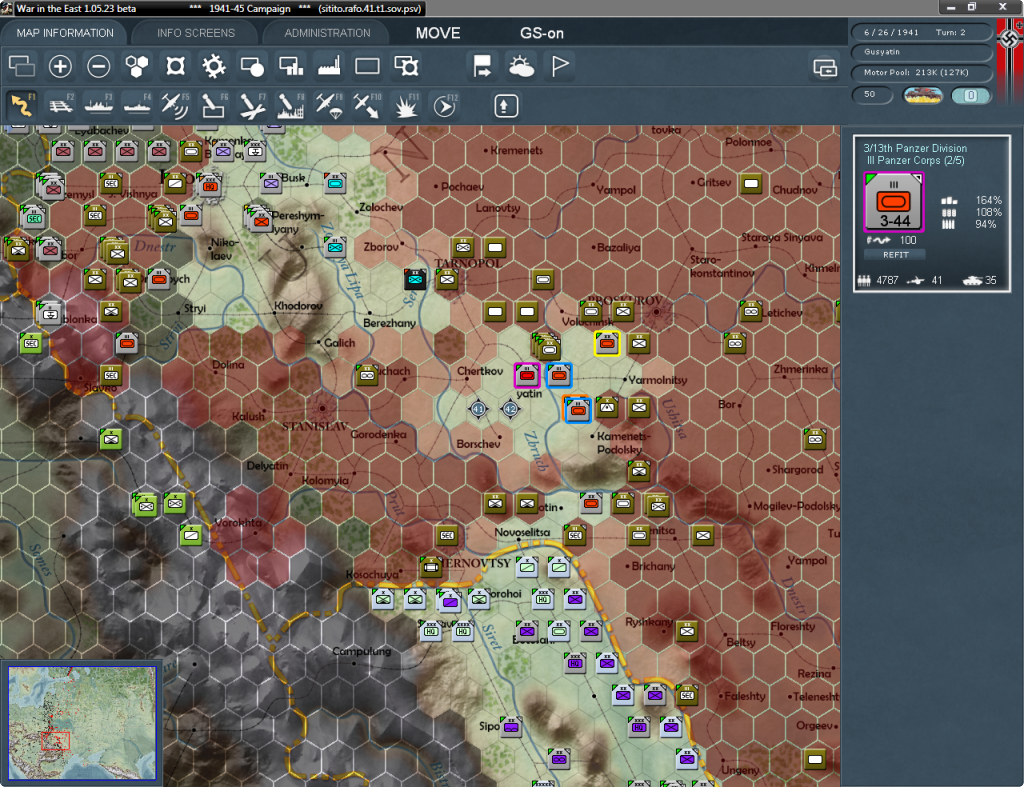1024x787 pixels.
Task: Click the date and turn display
Action: (921, 32)
